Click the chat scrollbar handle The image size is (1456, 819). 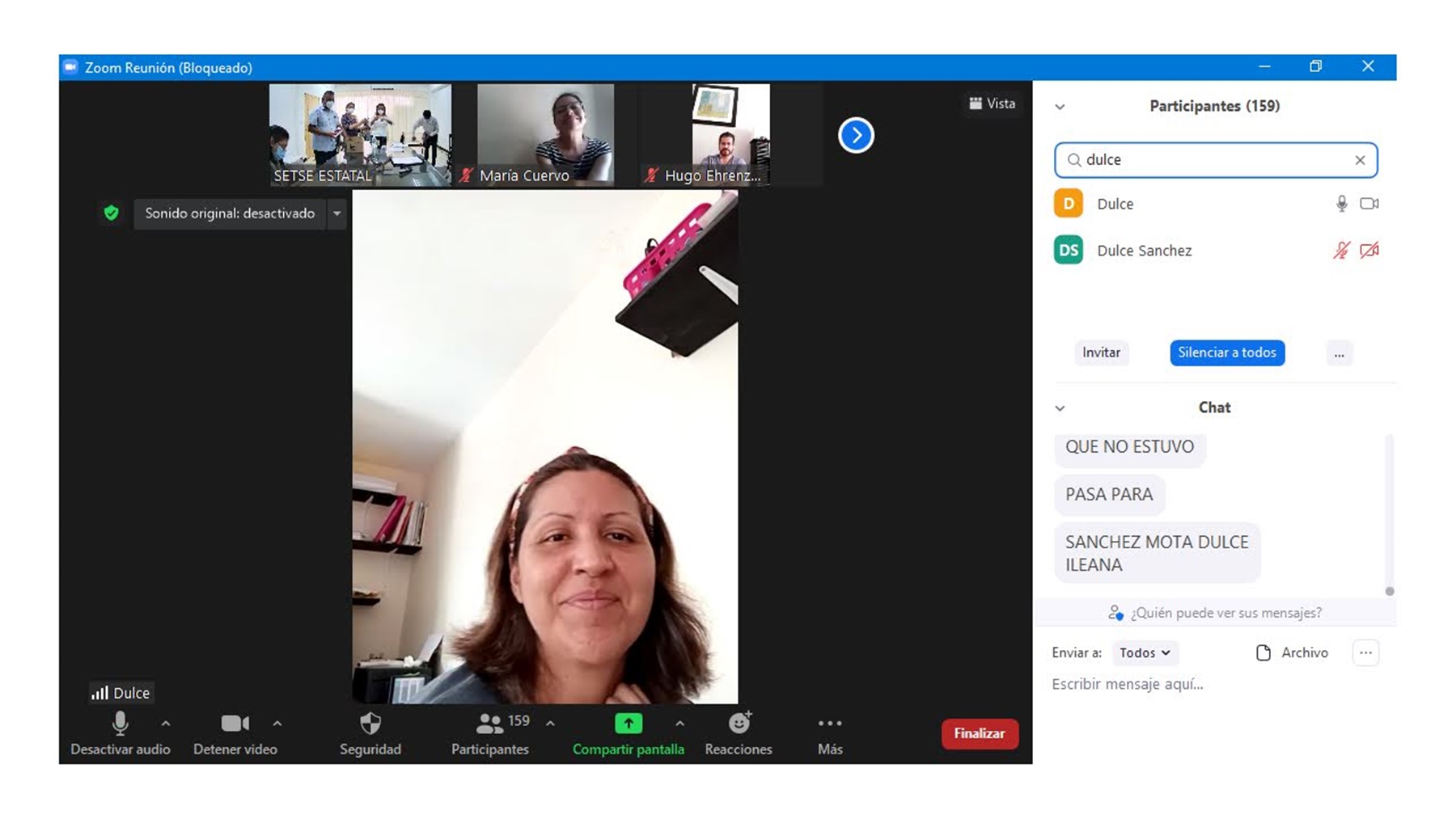pyautogui.click(x=1389, y=591)
